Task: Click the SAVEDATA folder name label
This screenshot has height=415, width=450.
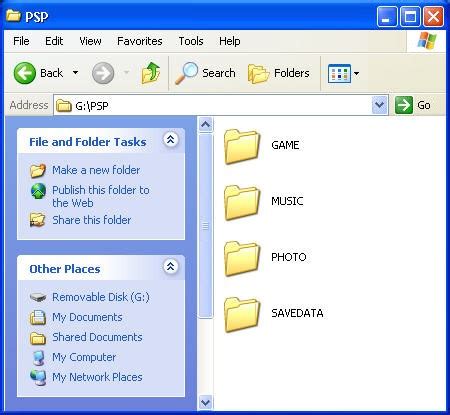Action: 297,313
